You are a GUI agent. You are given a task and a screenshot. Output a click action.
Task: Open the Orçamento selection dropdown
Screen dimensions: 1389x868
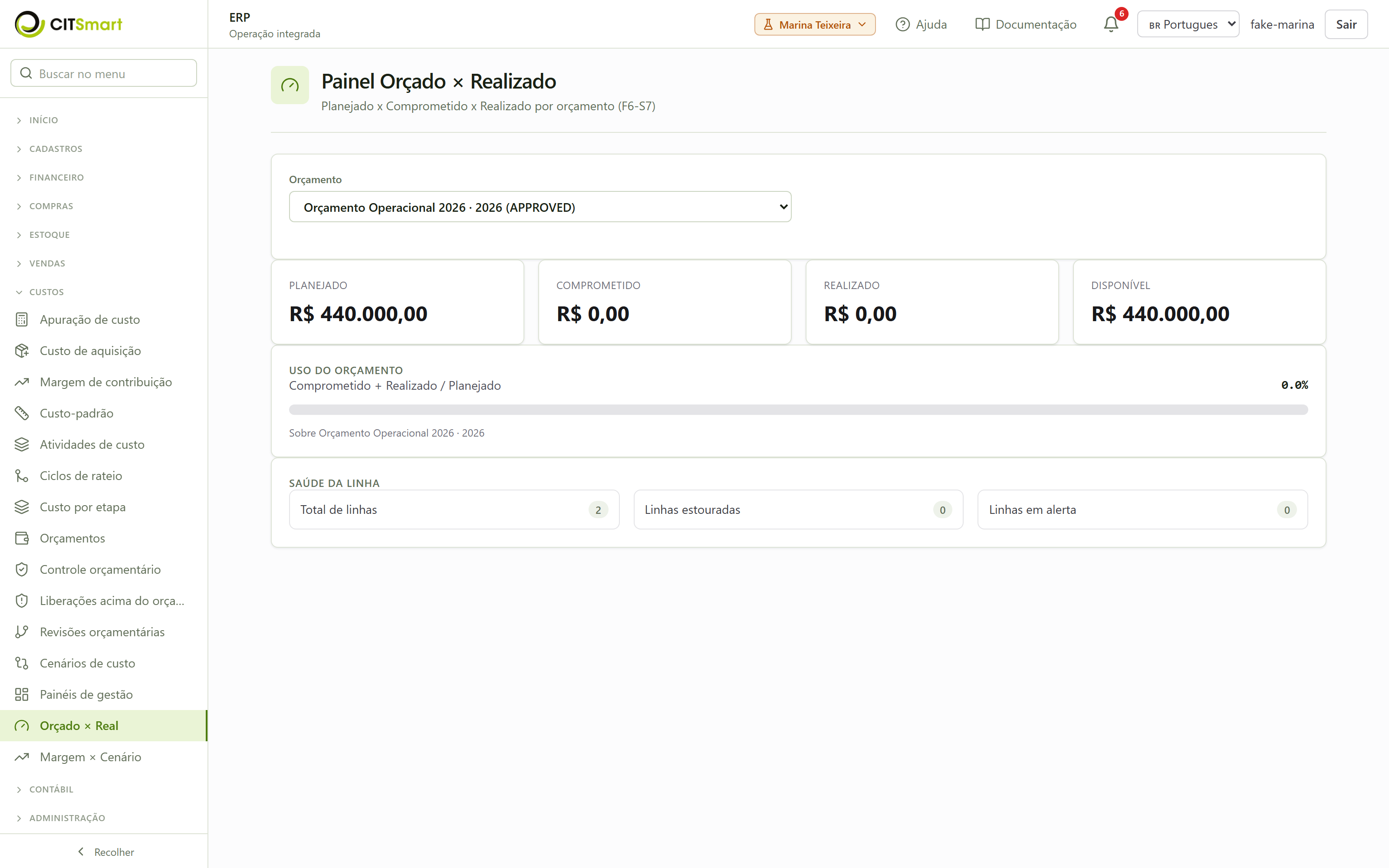point(540,207)
